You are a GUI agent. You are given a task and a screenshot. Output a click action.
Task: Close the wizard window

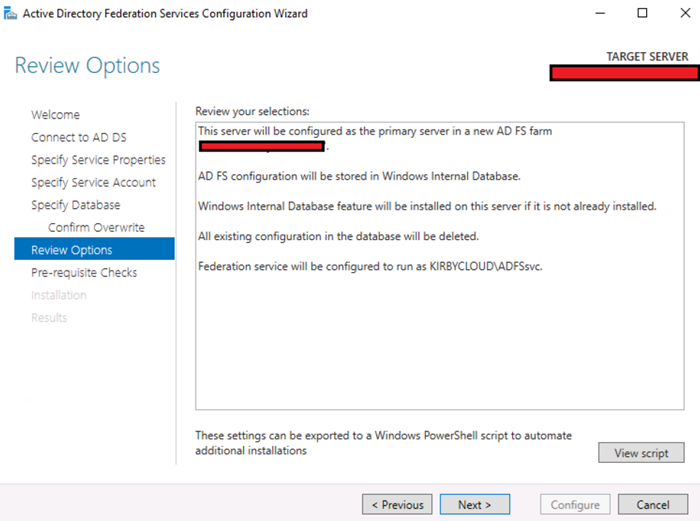click(685, 13)
